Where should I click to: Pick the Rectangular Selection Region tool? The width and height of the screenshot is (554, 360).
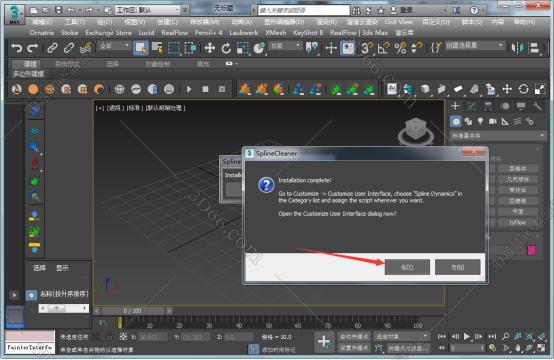coord(173,48)
